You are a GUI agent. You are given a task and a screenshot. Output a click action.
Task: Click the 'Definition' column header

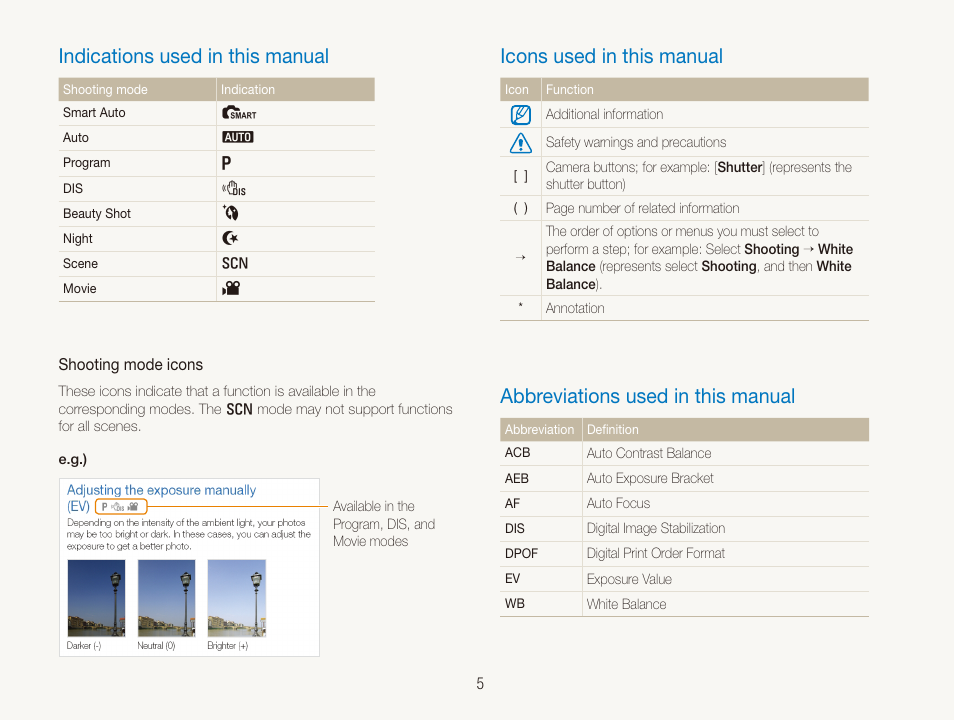[x=613, y=430]
